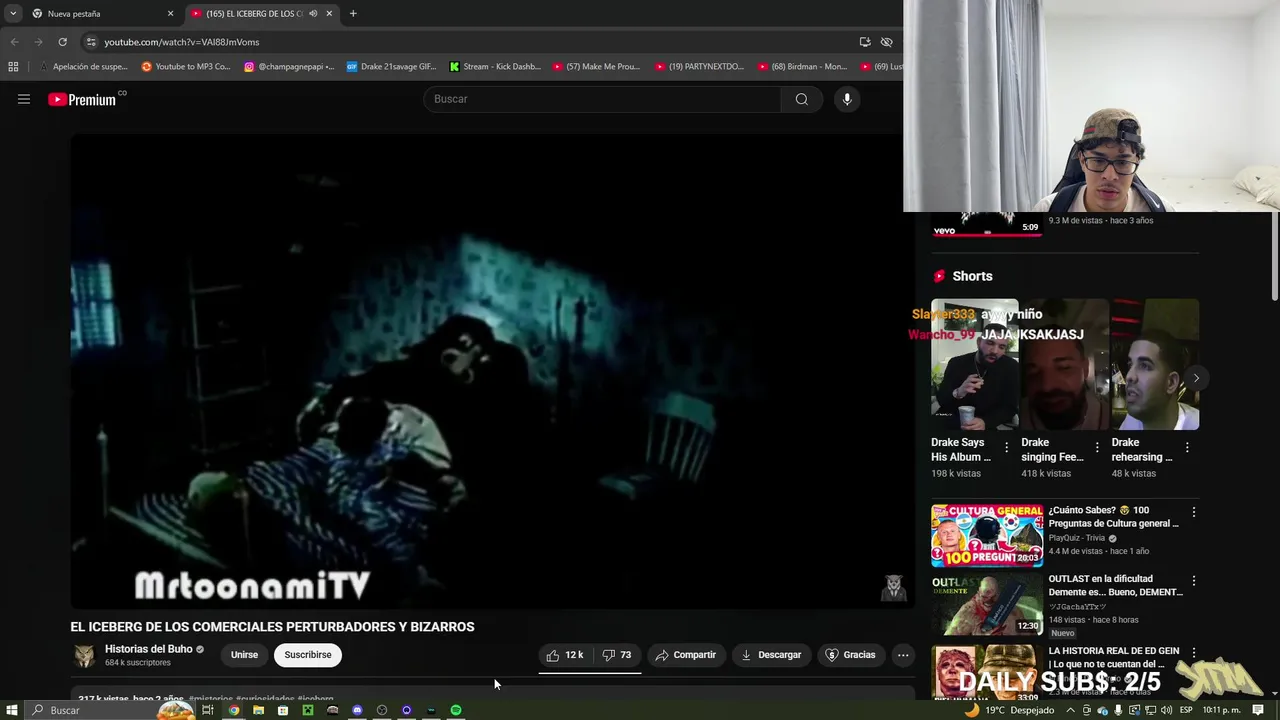Image resolution: width=1280 pixels, height=720 pixels.
Task: Open (19) PARTYNEXTDO... bookmark
Action: pyautogui.click(x=700, y=67)
